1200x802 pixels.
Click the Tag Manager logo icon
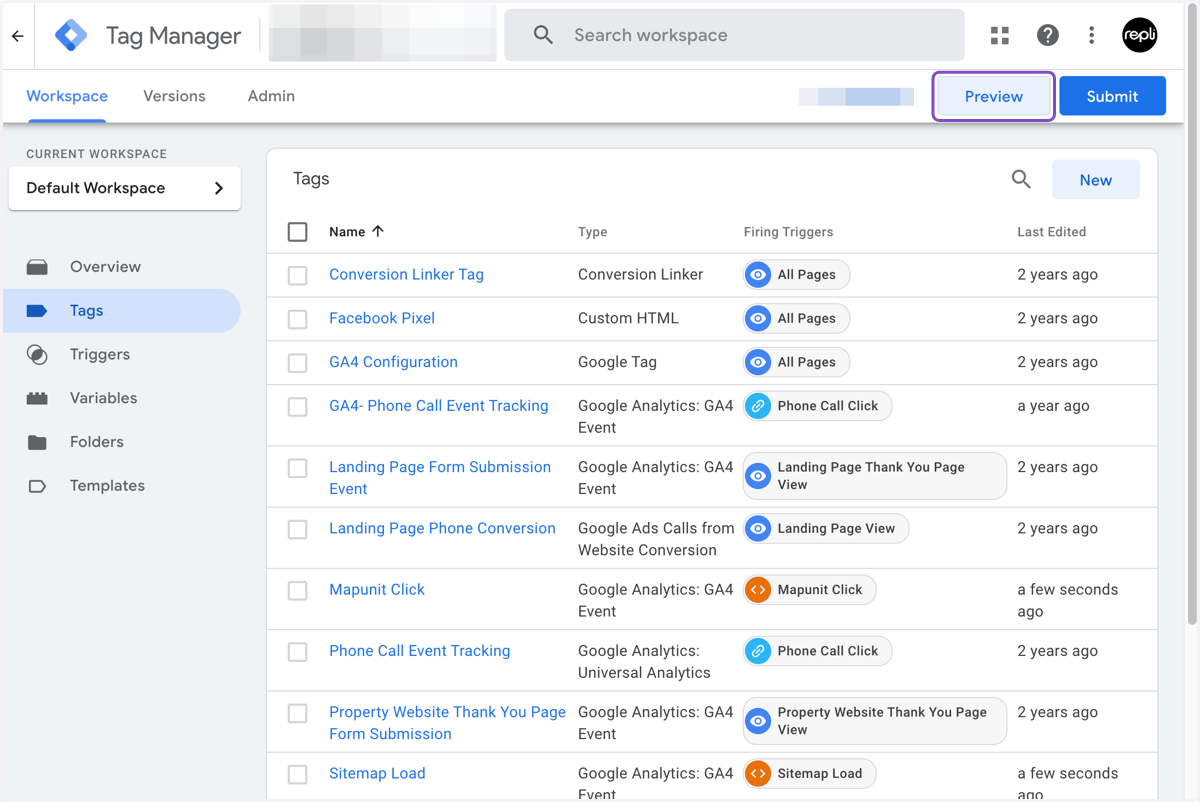tap(71, 36)
